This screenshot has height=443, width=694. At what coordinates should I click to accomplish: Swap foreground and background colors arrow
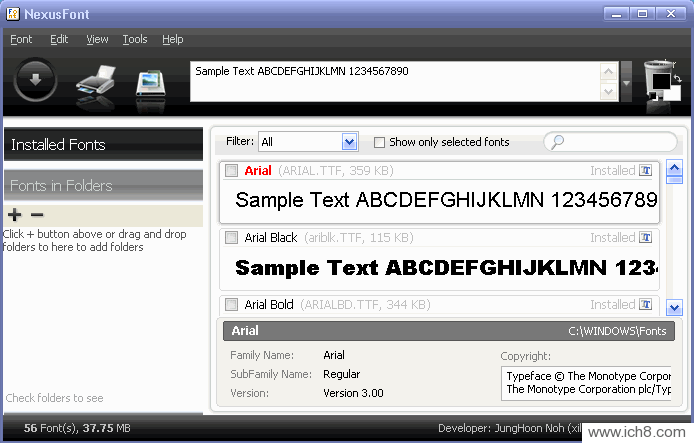(677, 78)
